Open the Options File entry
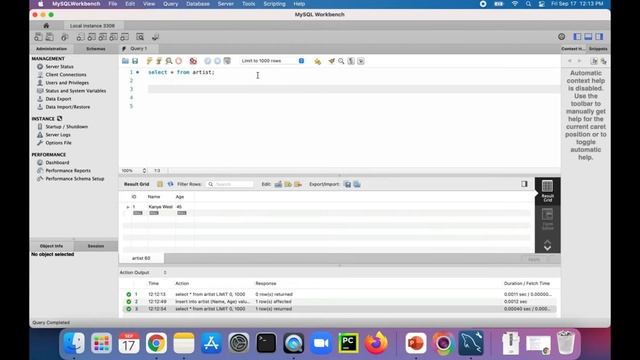Viewport: 640px width, 360px height. [58, 143]
